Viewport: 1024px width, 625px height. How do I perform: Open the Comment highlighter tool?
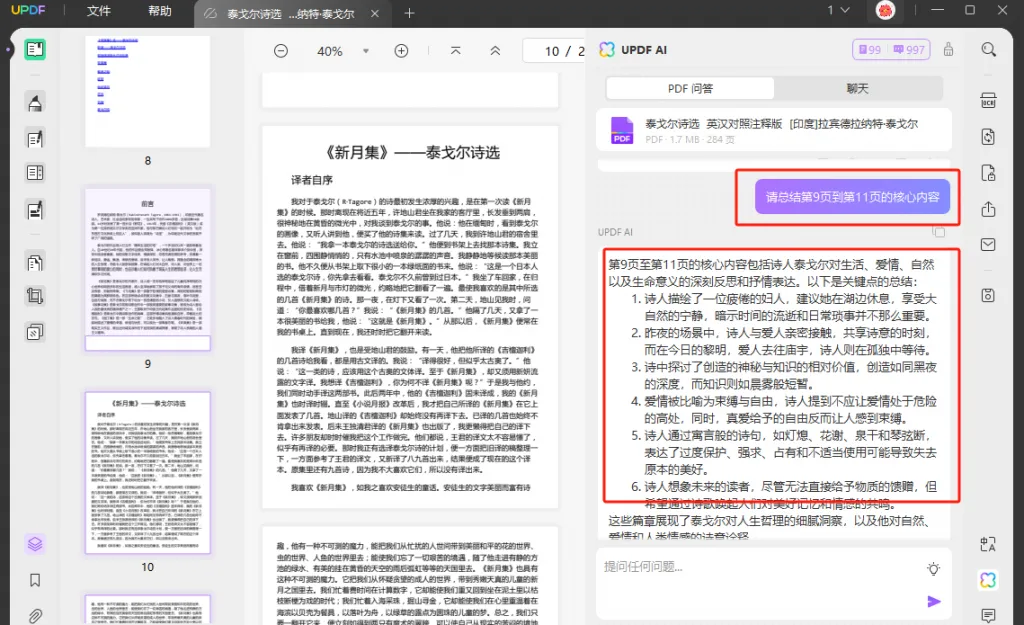pyautogui.click(x=35, y=103)
